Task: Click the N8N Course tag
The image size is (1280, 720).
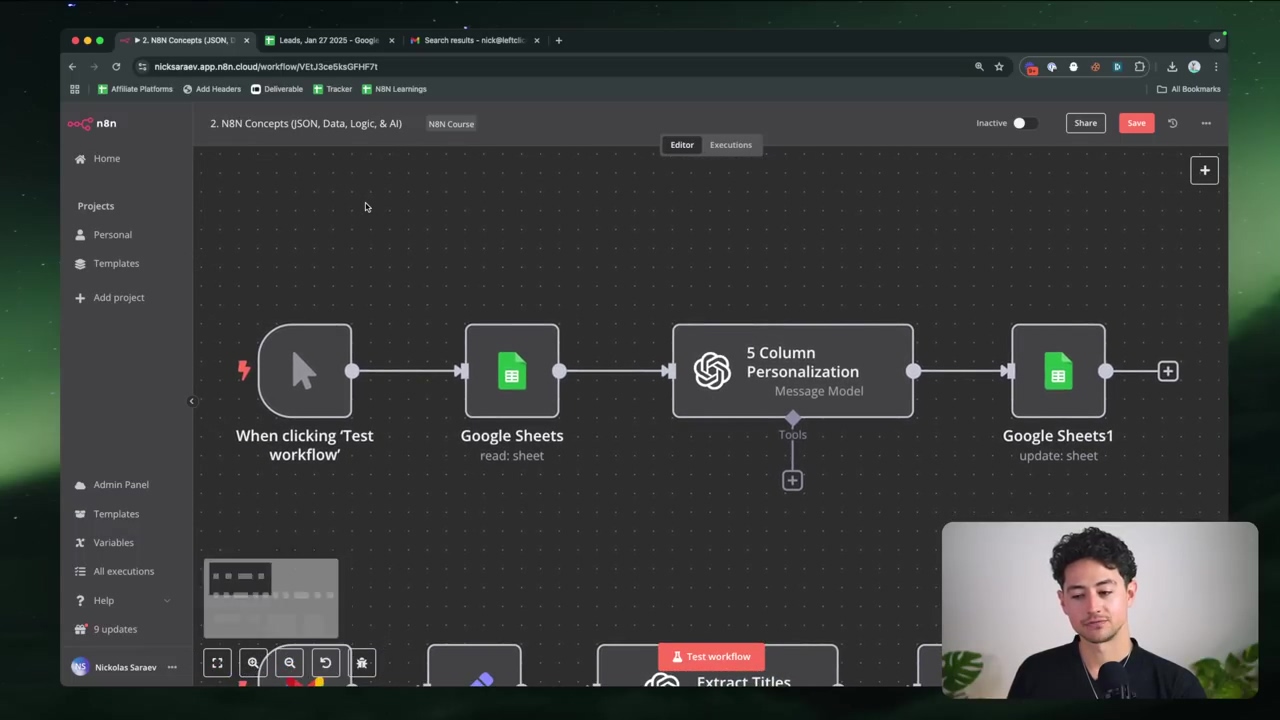Action: tap(451, 124)
